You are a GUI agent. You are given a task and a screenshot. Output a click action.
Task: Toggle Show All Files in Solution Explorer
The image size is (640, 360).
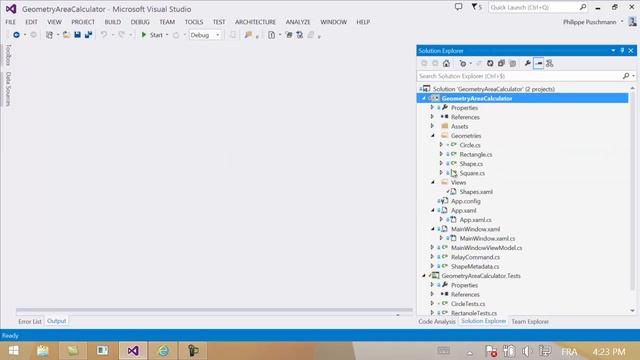click(512, 63)
